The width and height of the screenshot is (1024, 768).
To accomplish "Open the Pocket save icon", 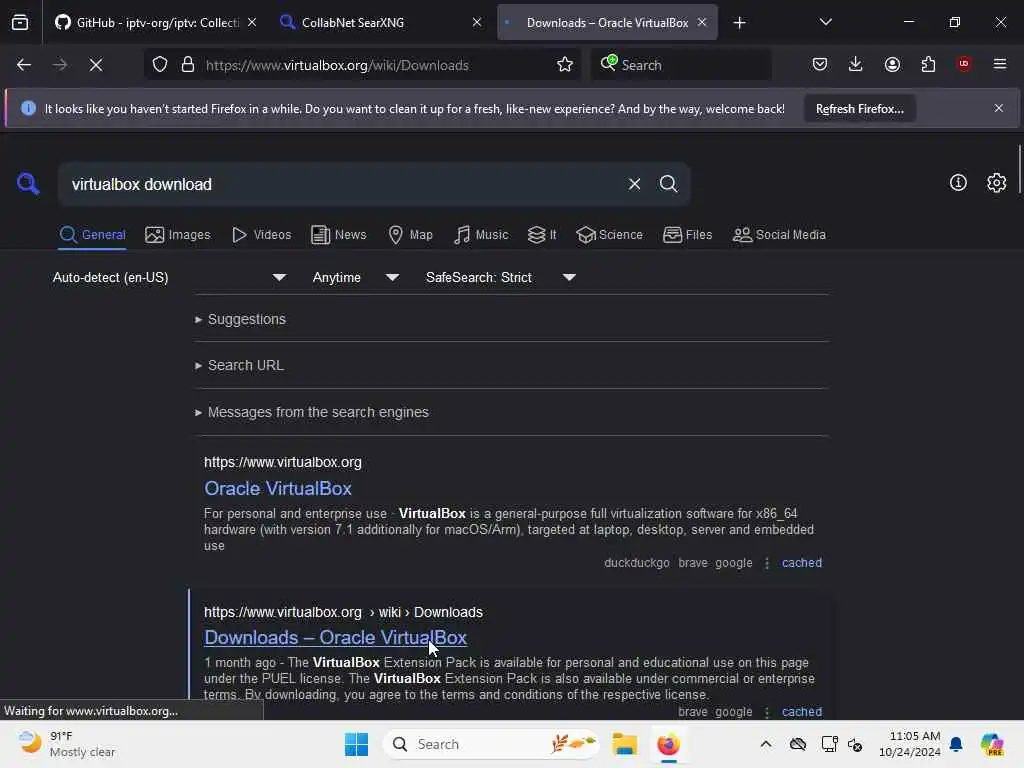I will point(820,64).
